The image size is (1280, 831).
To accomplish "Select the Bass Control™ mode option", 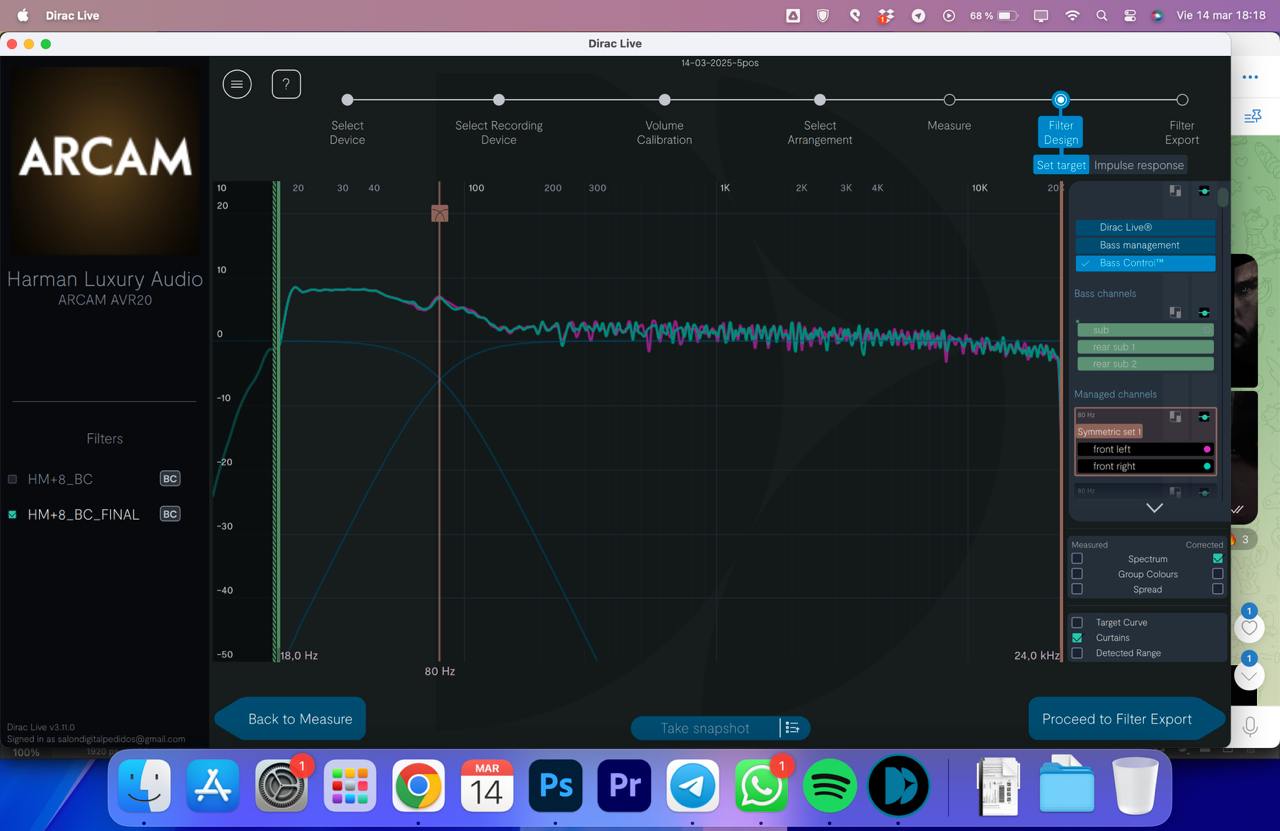I will point(1145,263).
